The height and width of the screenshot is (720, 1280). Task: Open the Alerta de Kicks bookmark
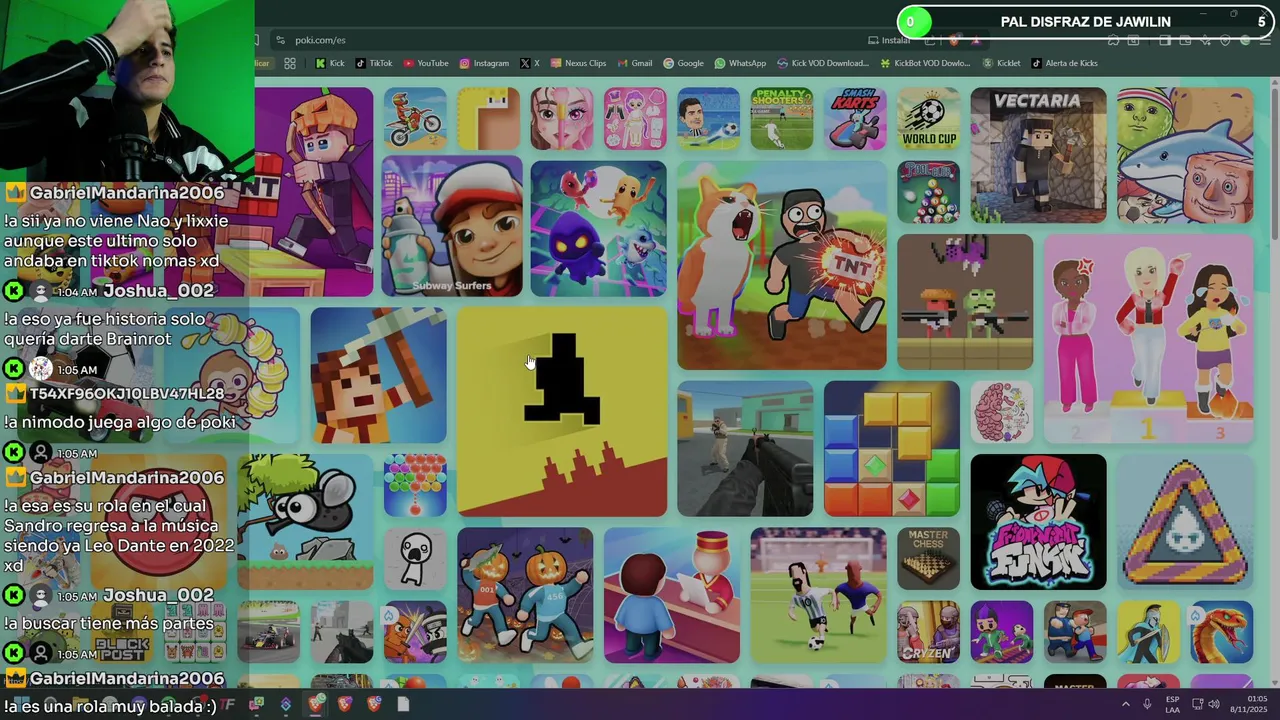1063,63
